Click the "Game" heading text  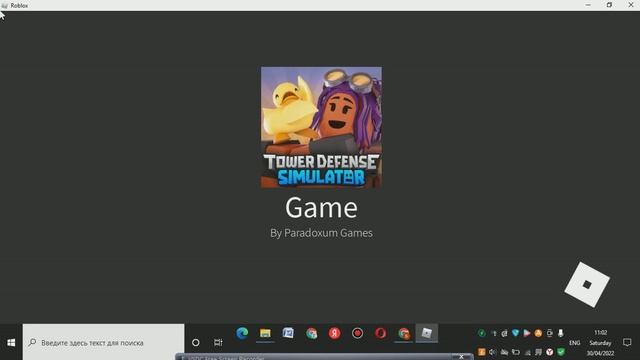click(321, 208)
